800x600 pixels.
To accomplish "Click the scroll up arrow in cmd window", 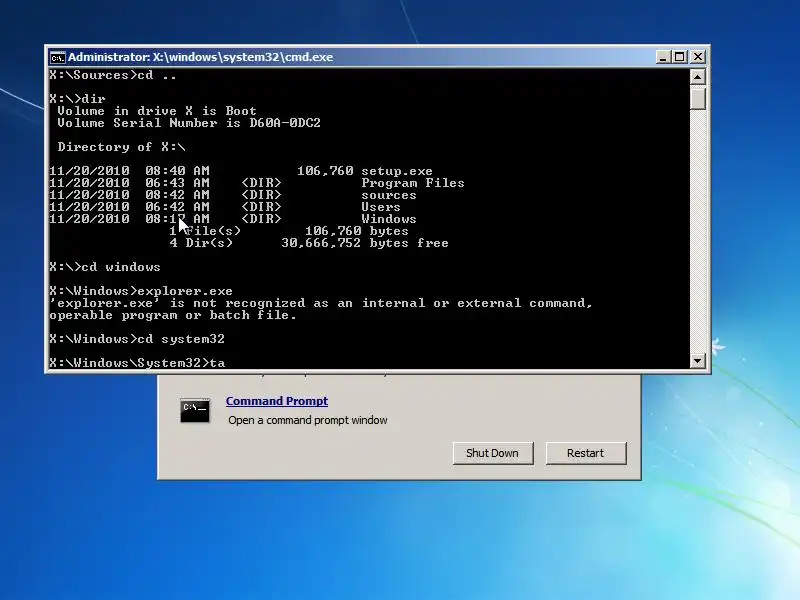I will click(x=697, y=77).
